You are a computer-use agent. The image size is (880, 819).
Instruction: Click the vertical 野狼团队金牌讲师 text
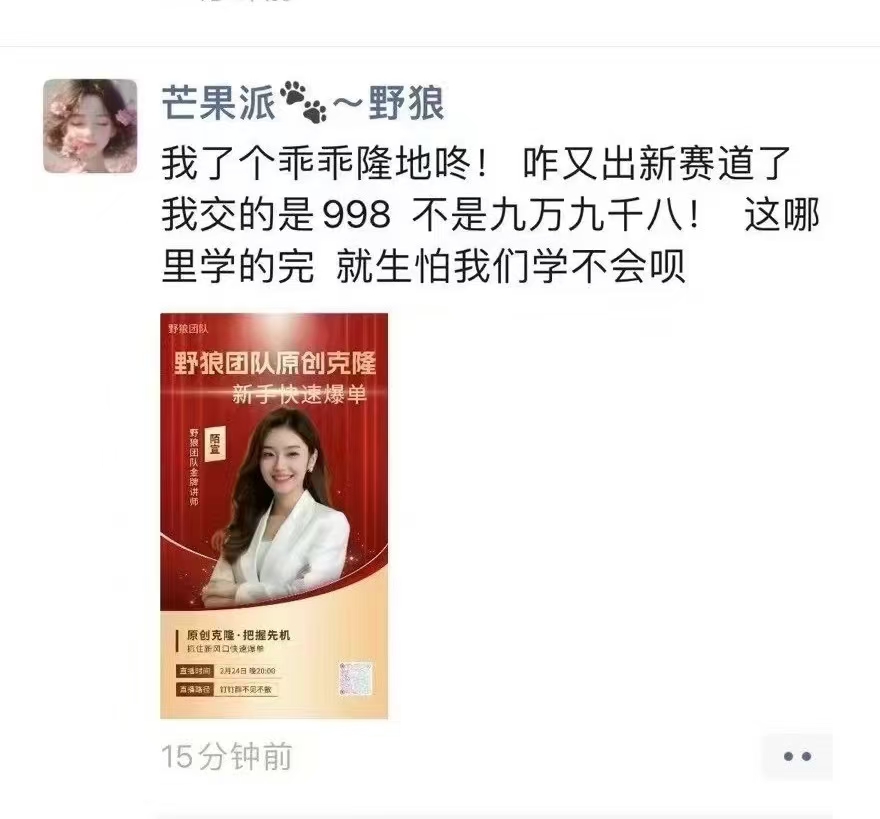click(x=194, y=467)
